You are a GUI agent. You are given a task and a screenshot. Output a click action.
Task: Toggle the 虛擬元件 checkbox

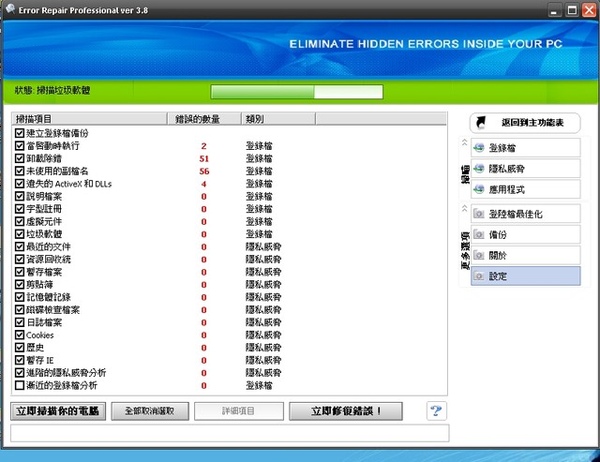20,221
